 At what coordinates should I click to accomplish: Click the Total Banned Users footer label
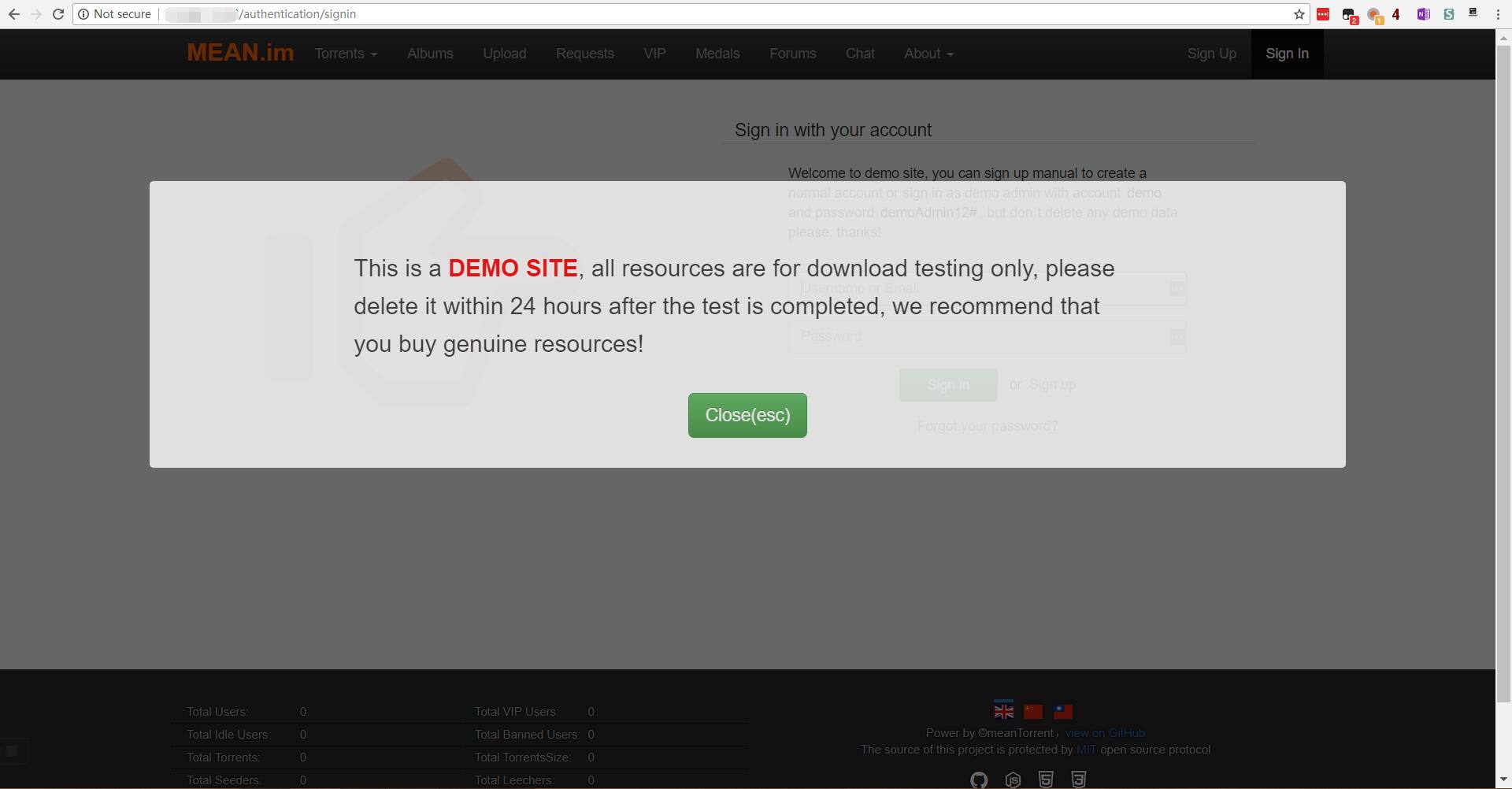pos(527,735)
